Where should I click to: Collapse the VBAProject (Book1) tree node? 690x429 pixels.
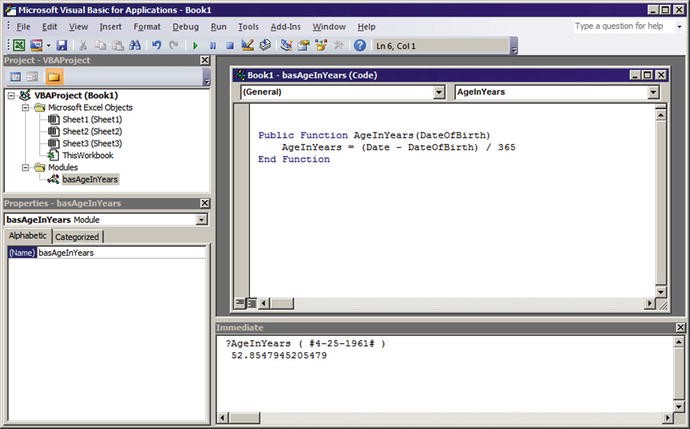click(x=11, y=95)
